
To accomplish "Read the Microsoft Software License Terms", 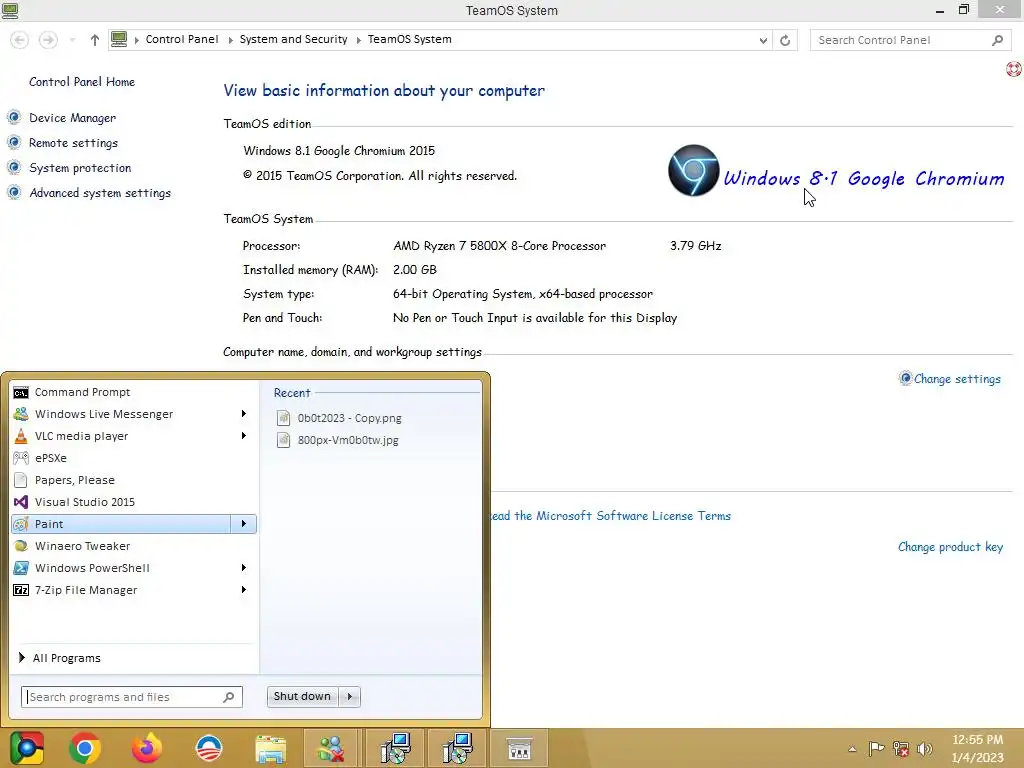I will [611, 516].
